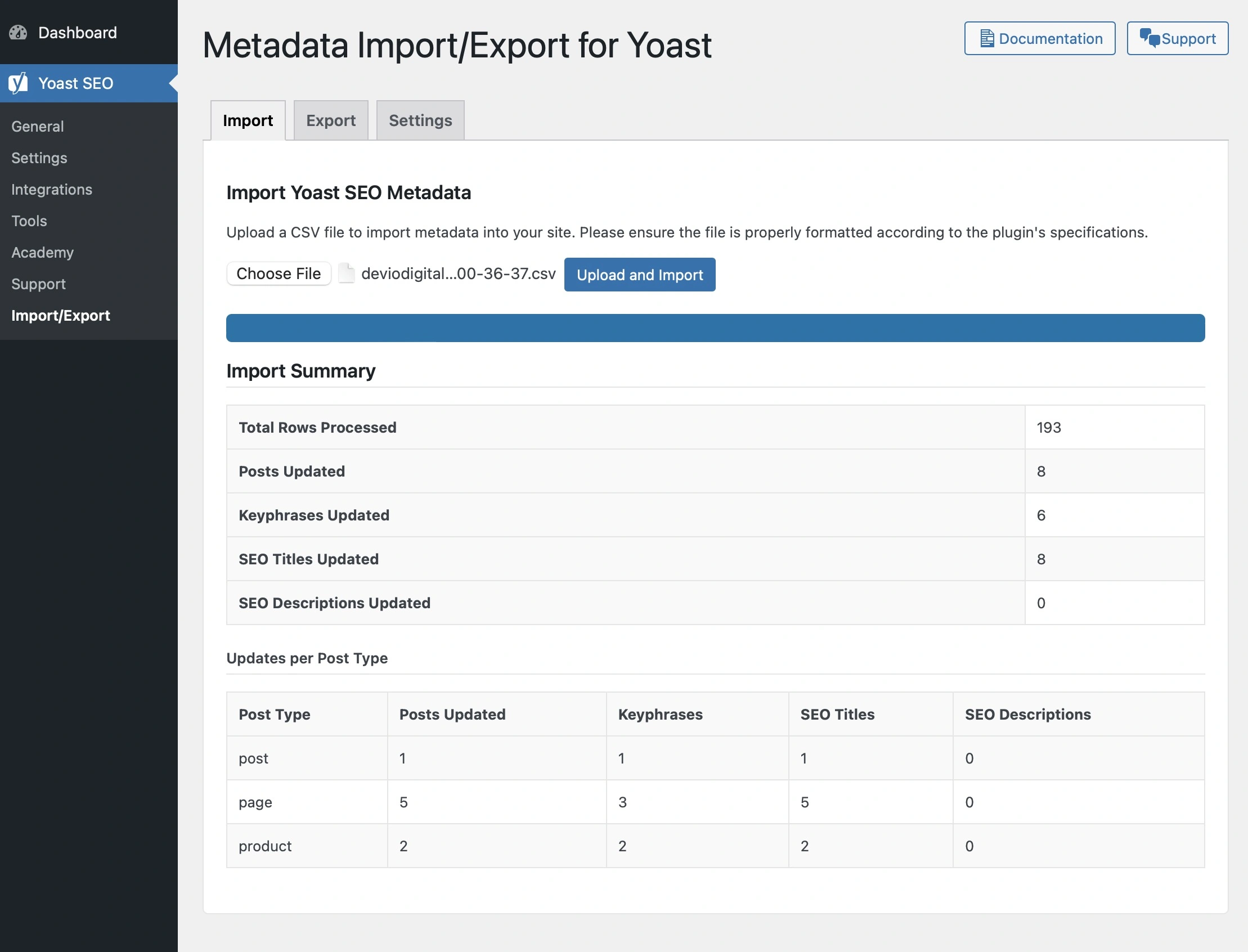1248x952 pixels.
Task: Select Import/Export in the sidebar
Action: coord(61,316)
